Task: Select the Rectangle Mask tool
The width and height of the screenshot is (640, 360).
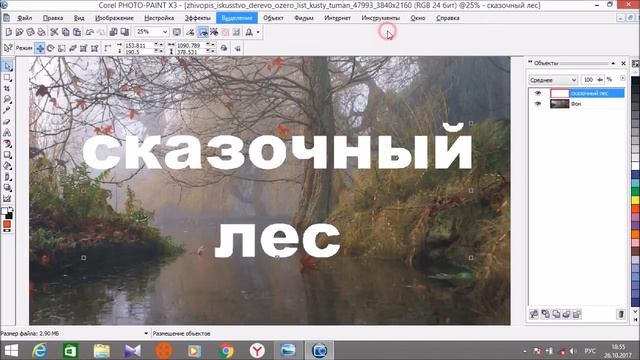Action: 7,77
